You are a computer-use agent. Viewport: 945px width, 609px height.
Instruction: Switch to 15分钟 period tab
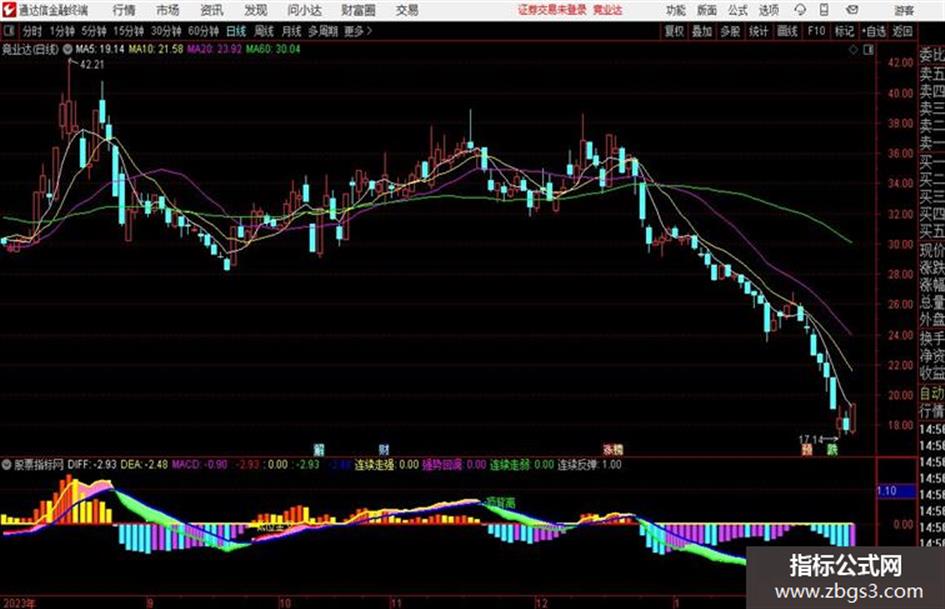click(129, 31)
